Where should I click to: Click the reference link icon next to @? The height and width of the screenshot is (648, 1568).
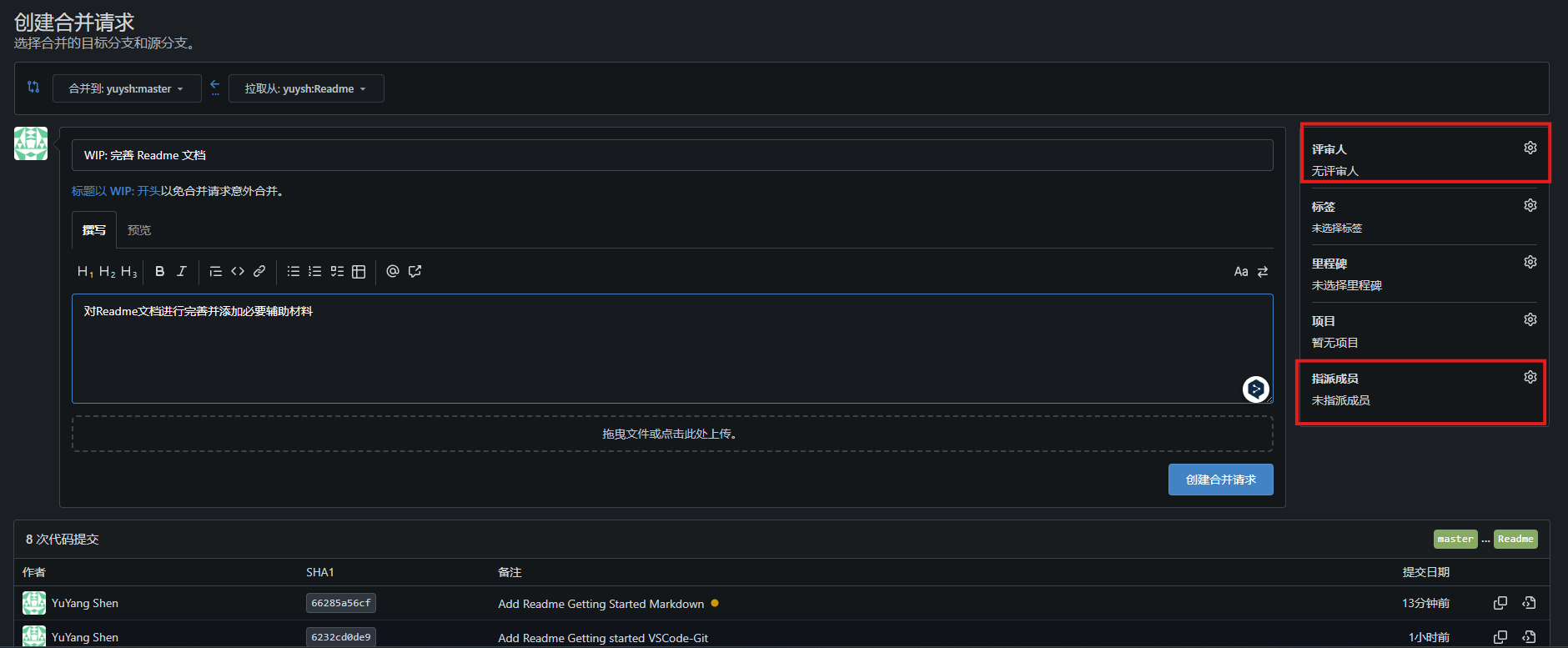(x=415, y=271)
